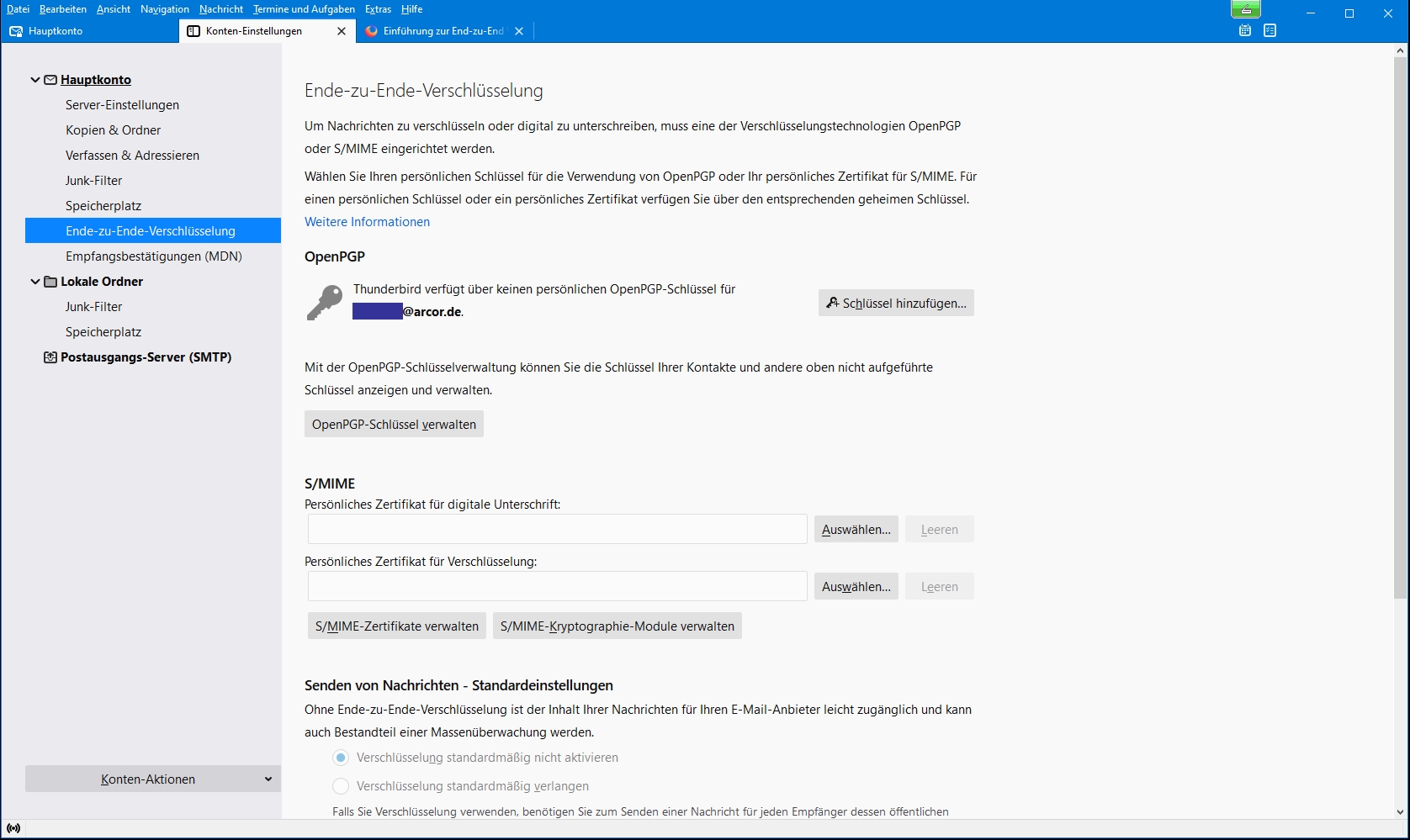Select the Hauptkonto account entry in the tree
Screen dimensions: 1410x840
coord(96,80)
